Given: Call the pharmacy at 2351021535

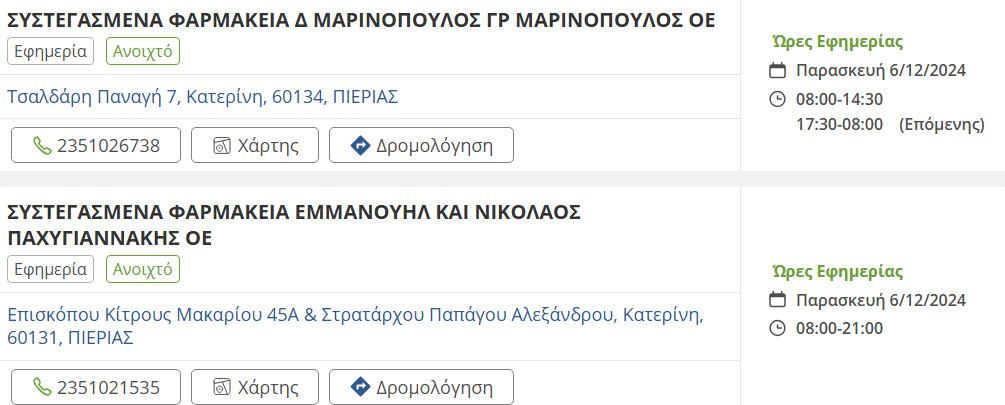Looking at the screenshot, I should tap(96, 387).
